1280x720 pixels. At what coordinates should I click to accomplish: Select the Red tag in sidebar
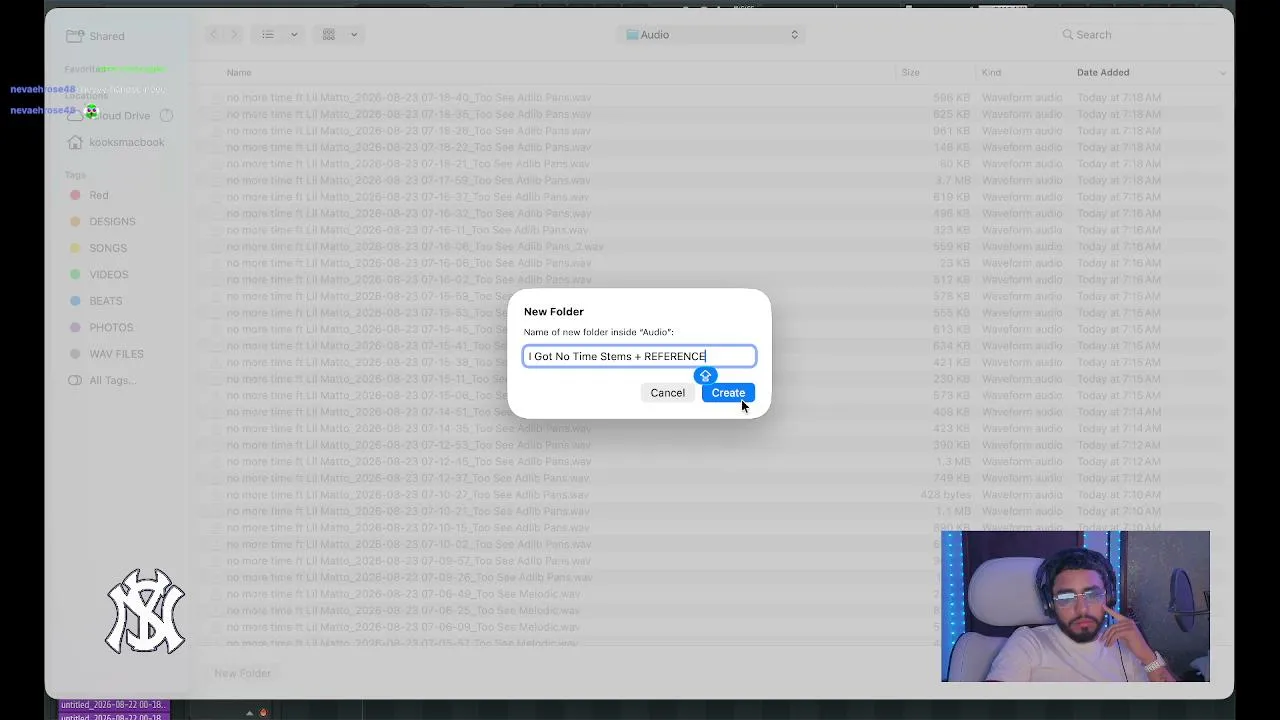pos(88,195)
